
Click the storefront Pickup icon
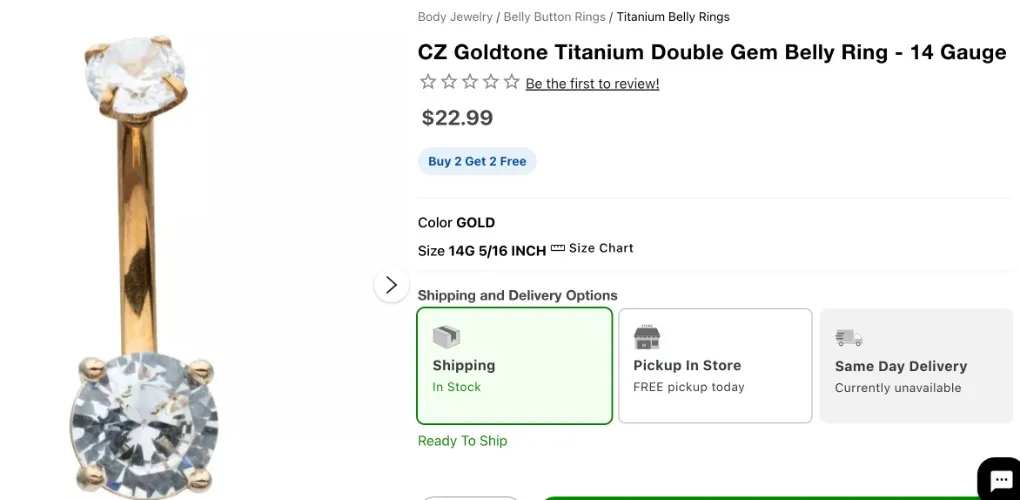647,337
